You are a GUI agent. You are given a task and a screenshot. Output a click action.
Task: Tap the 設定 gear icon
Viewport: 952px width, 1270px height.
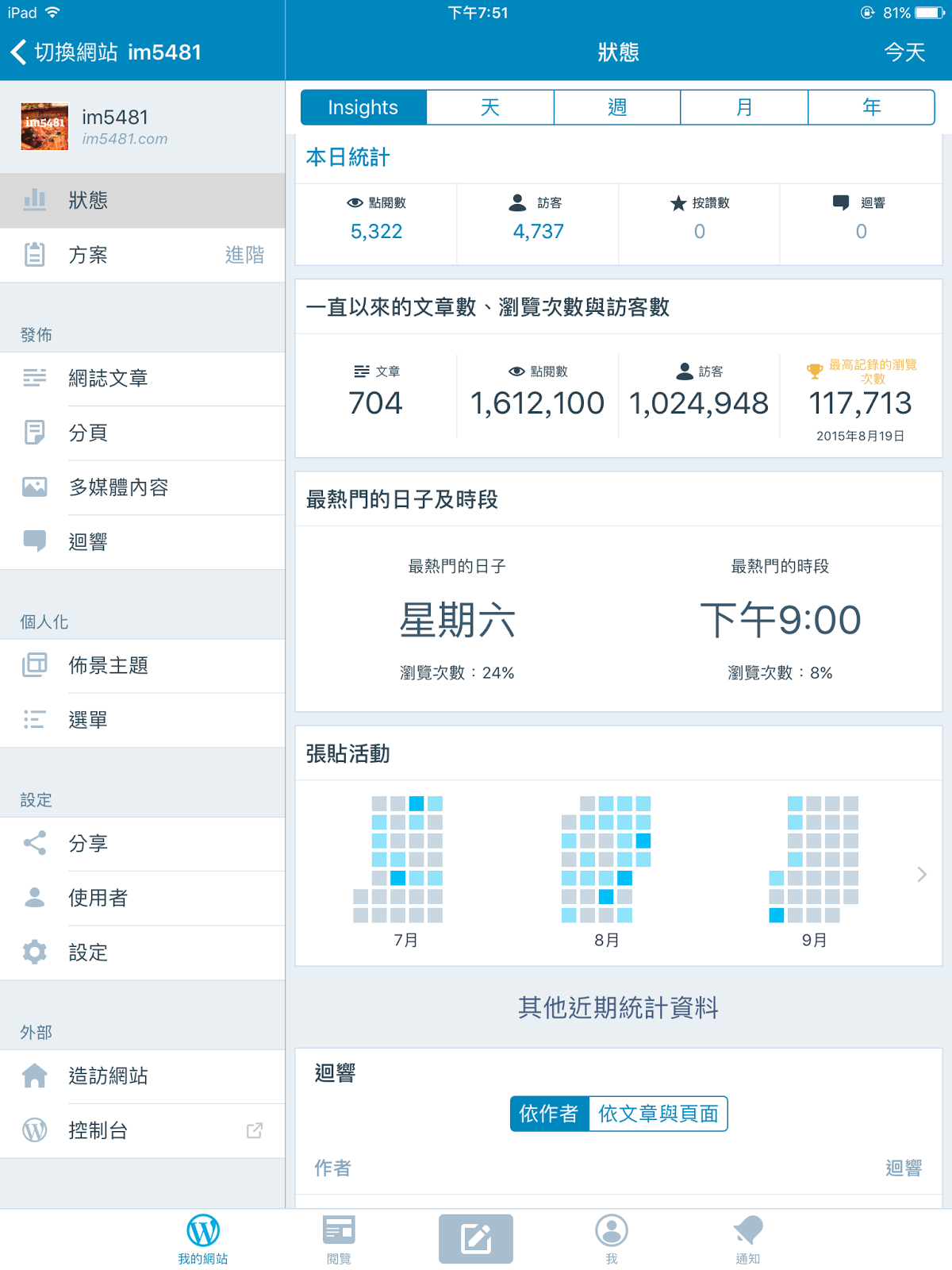[35, 952]
